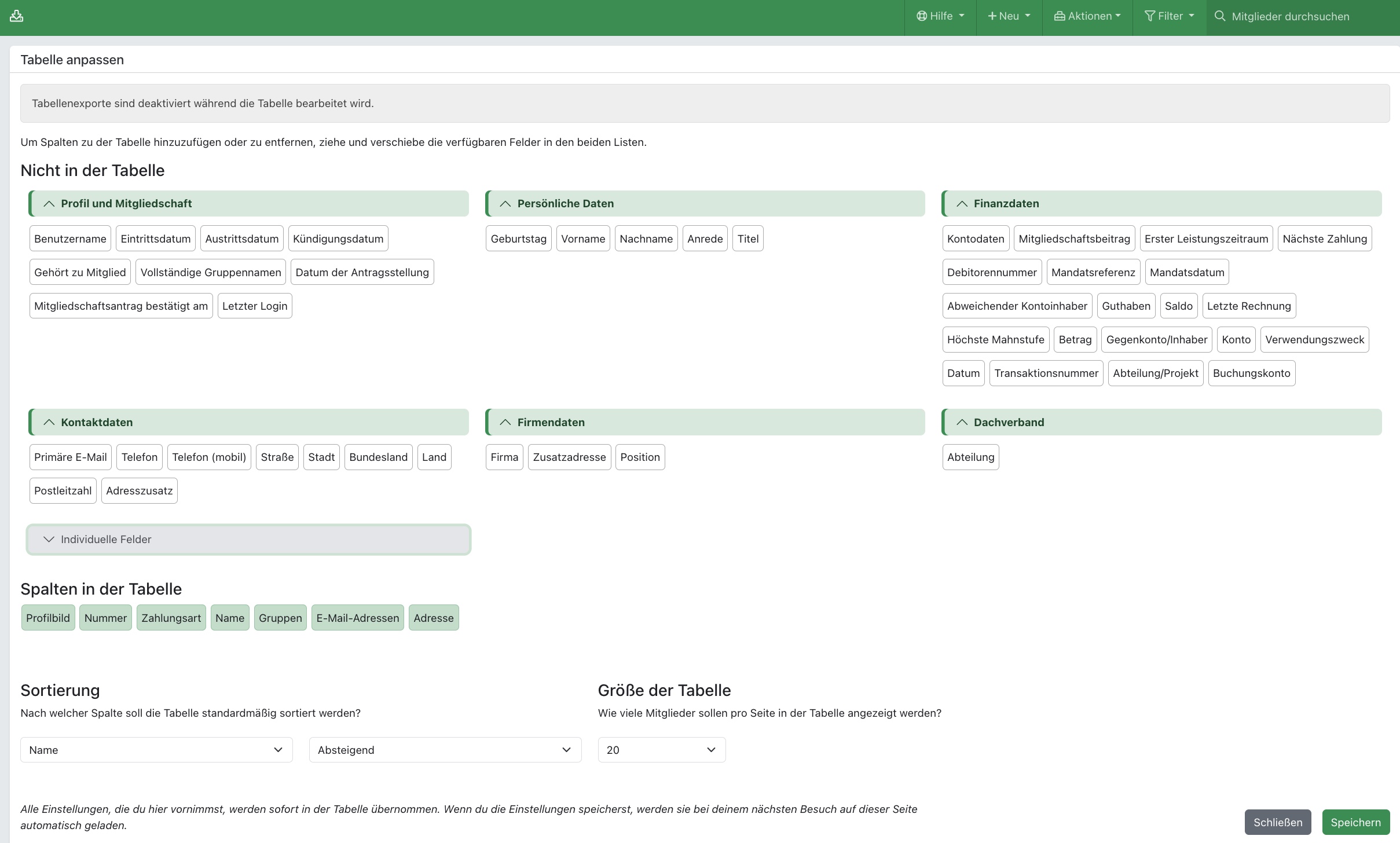Click the Verwendungszweck chip
This screenshot has width=1400, height=843.
pos(1315,339)
